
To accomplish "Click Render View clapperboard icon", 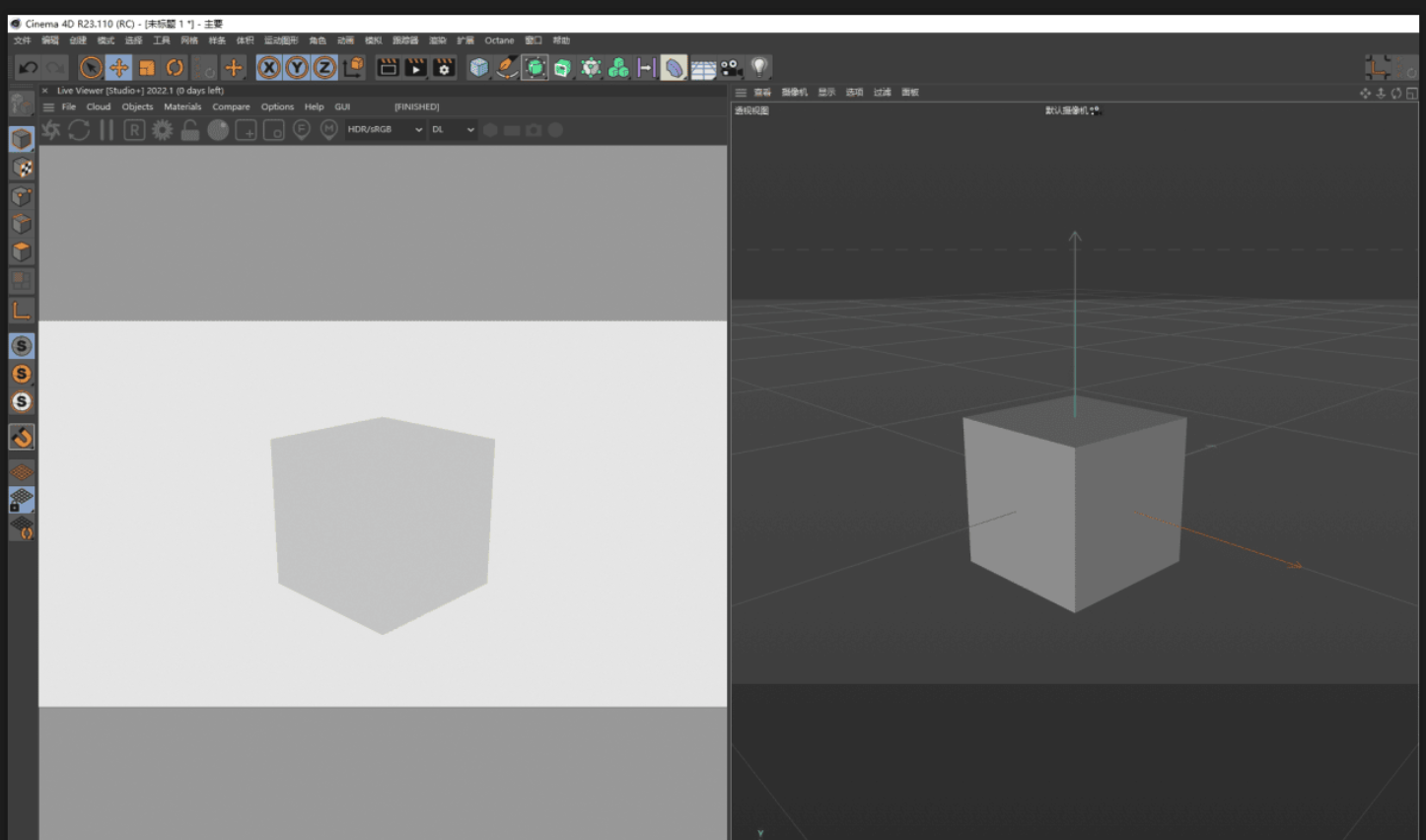I will pyautogui.click(x=389, y=67).
